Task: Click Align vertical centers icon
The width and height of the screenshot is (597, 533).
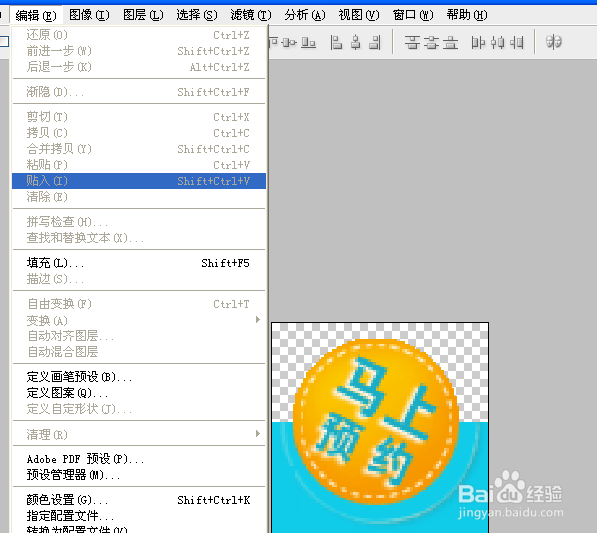Action: pos(289,42)
